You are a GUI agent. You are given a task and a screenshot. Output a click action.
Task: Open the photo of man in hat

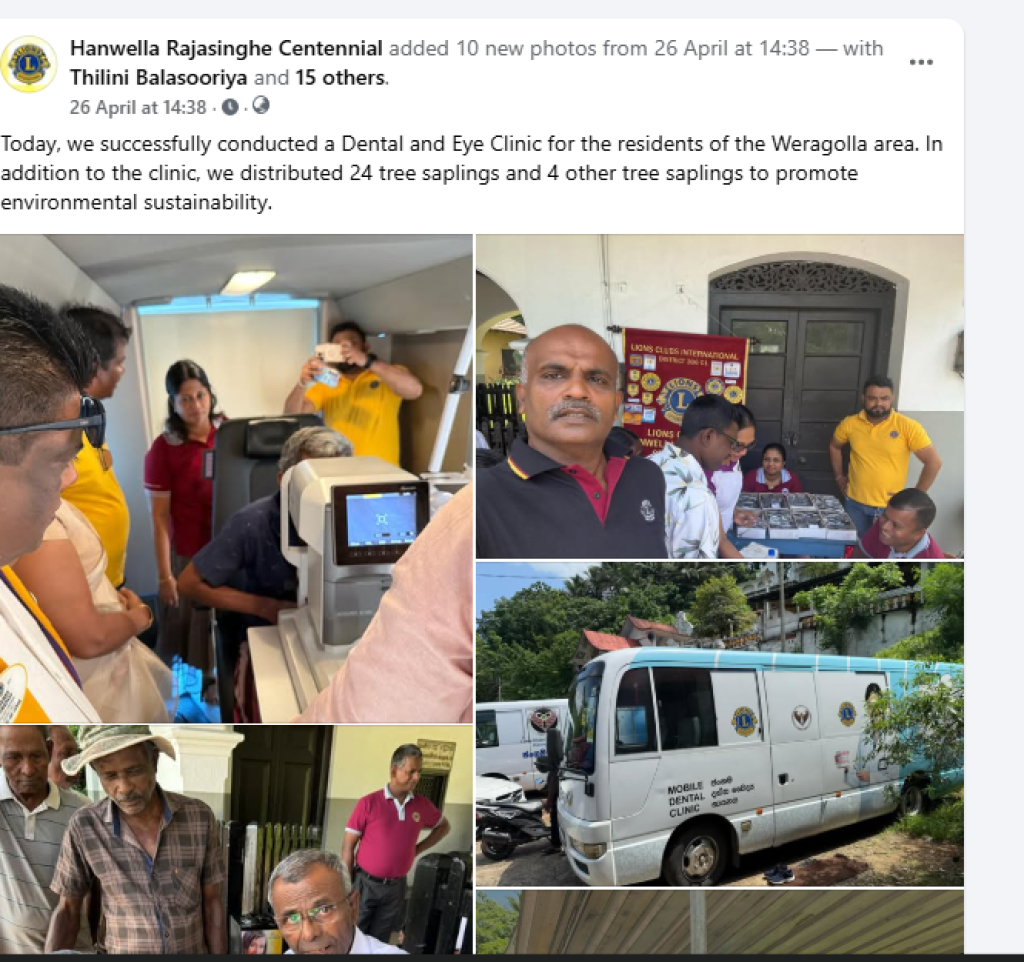[236, 840]
